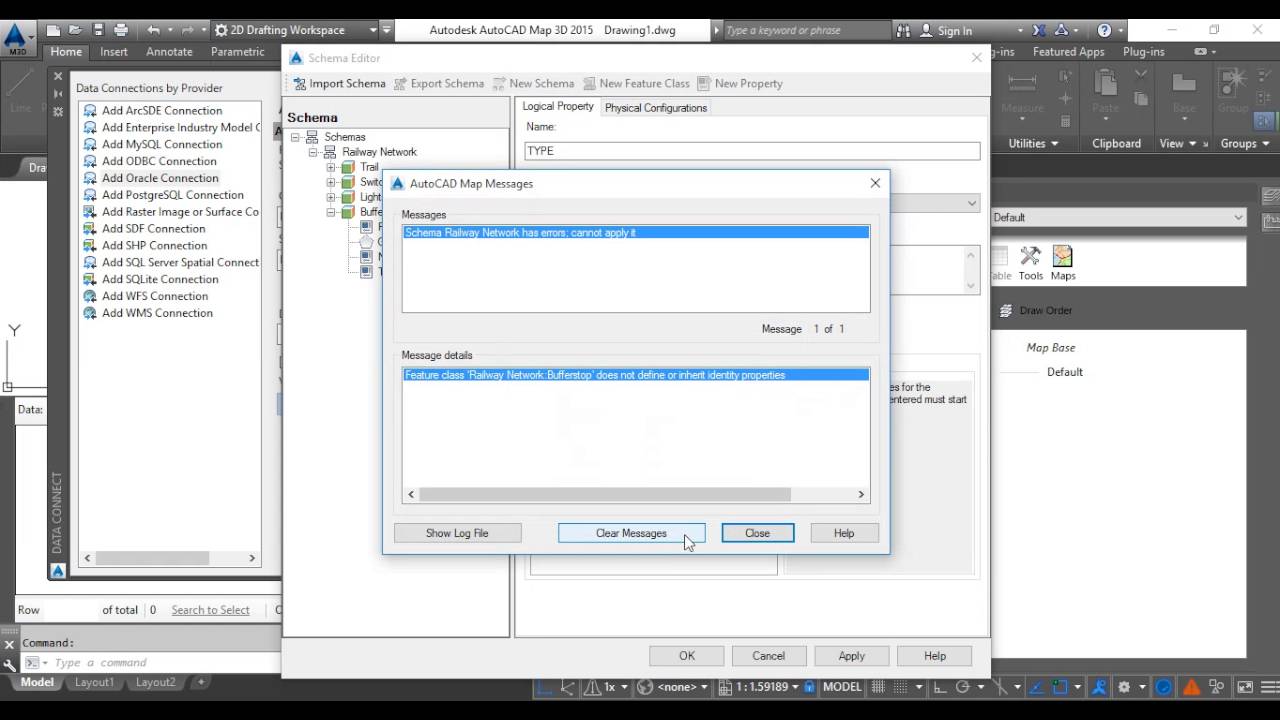The width and height of the screenshot is (1280, 720).
Task: Click the binoculars search icon in title bar
Action: 904,30
